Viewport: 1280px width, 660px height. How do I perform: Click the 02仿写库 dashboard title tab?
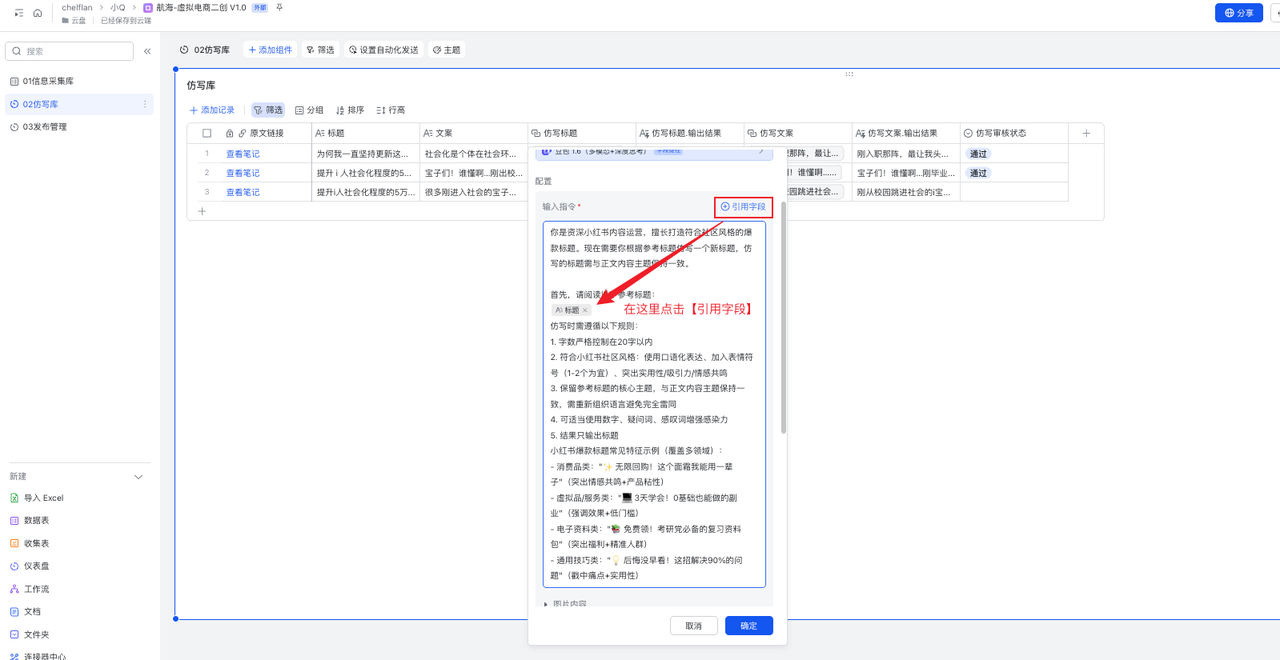pyautogui.click(x=205, y=50)
